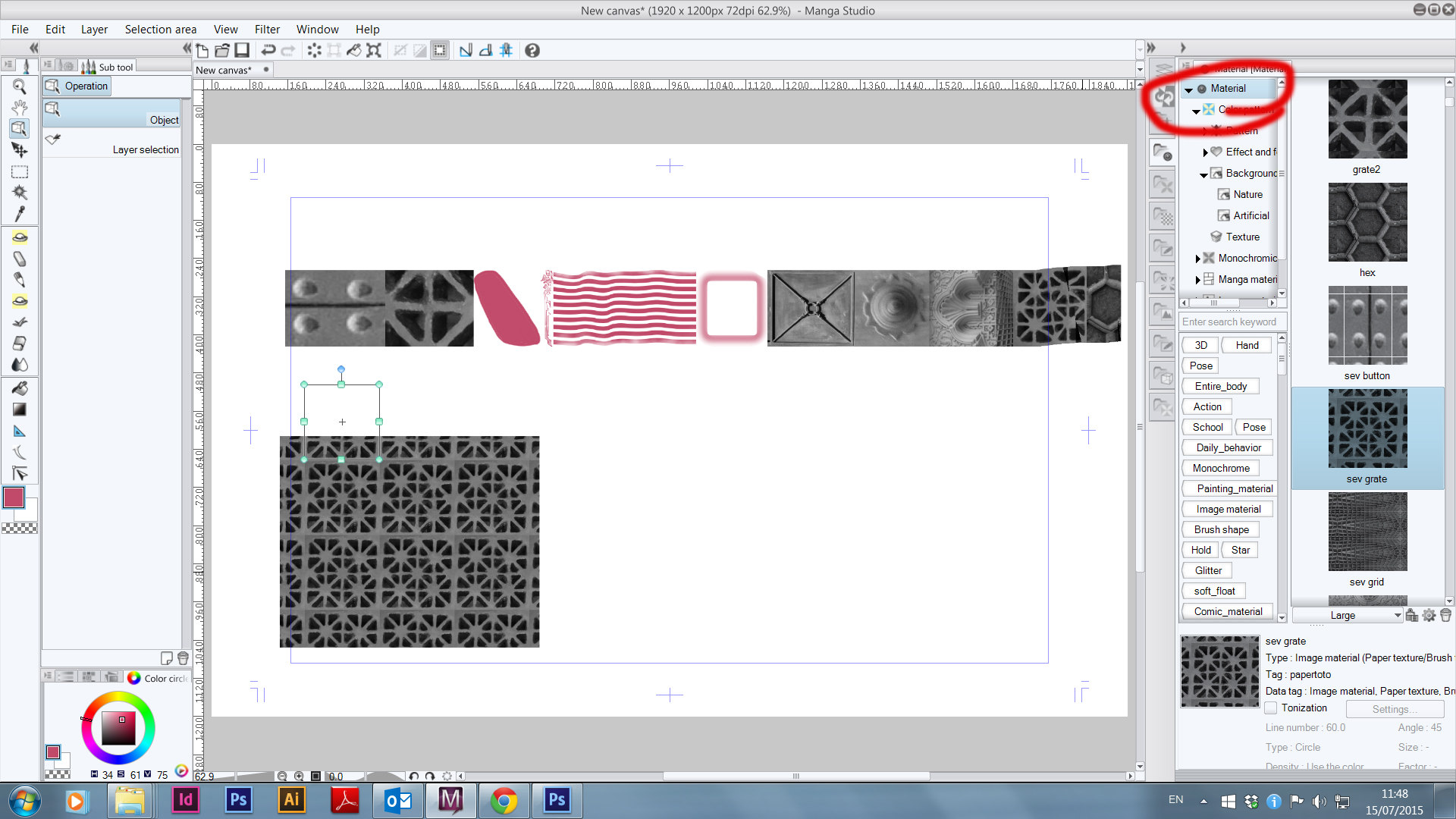
Task: Open the Filter menu
Action: coord(267,30)
